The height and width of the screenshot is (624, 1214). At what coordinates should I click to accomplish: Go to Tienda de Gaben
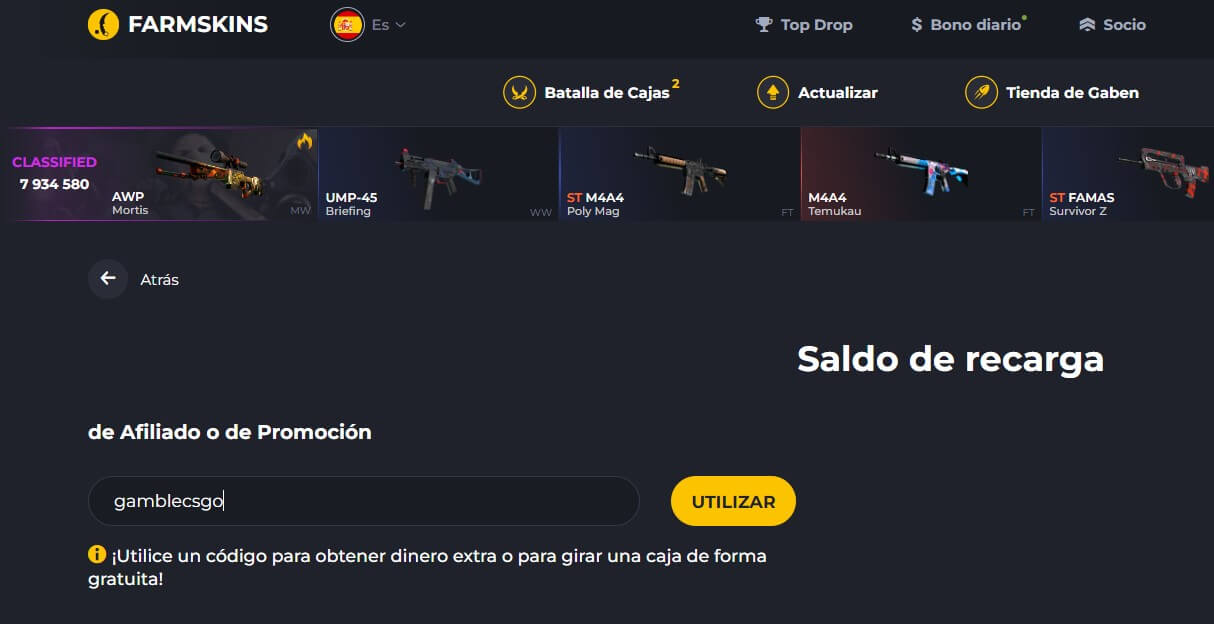(1072, 93)
